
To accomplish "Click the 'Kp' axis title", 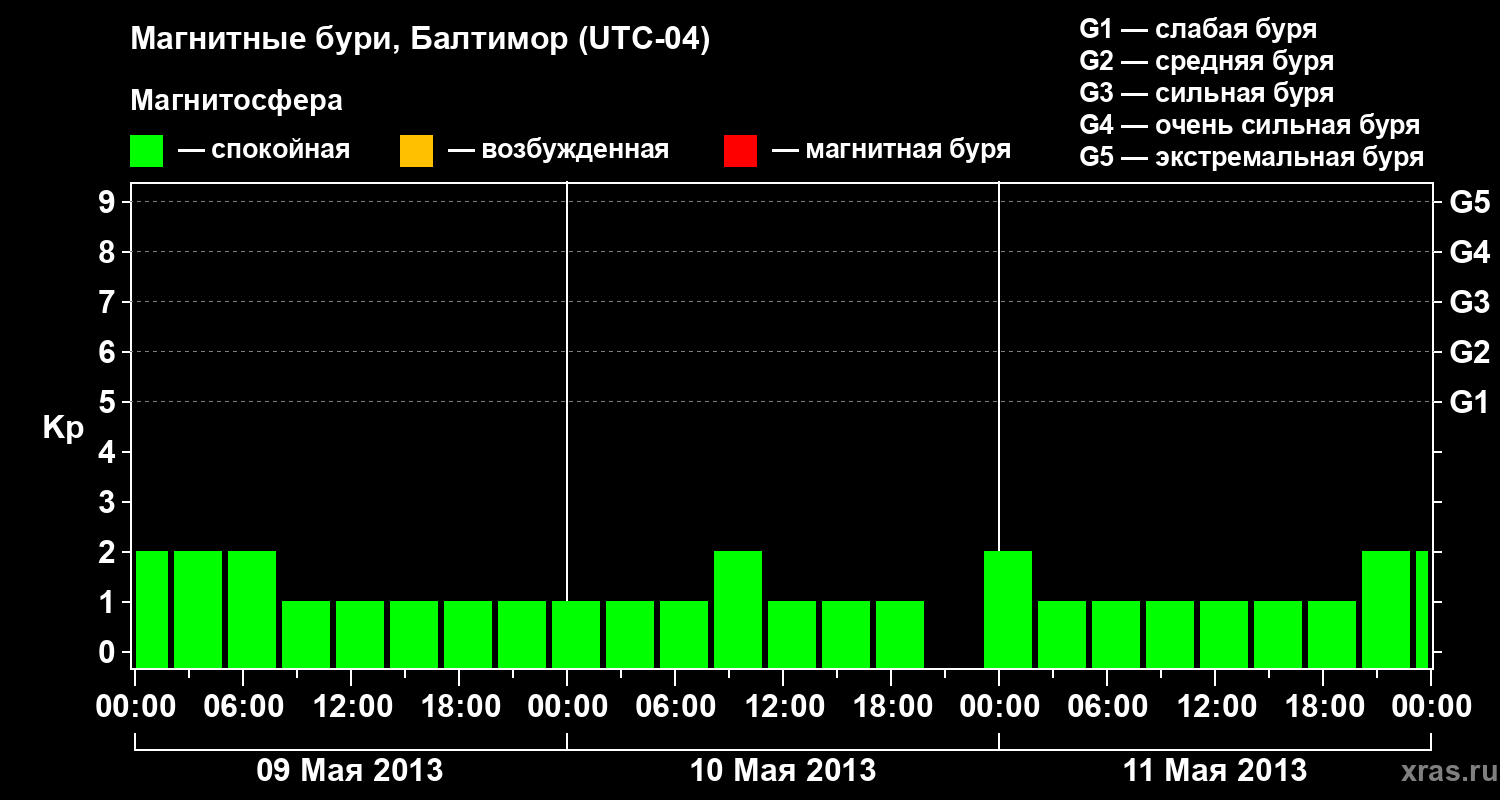I will (63, 429).
